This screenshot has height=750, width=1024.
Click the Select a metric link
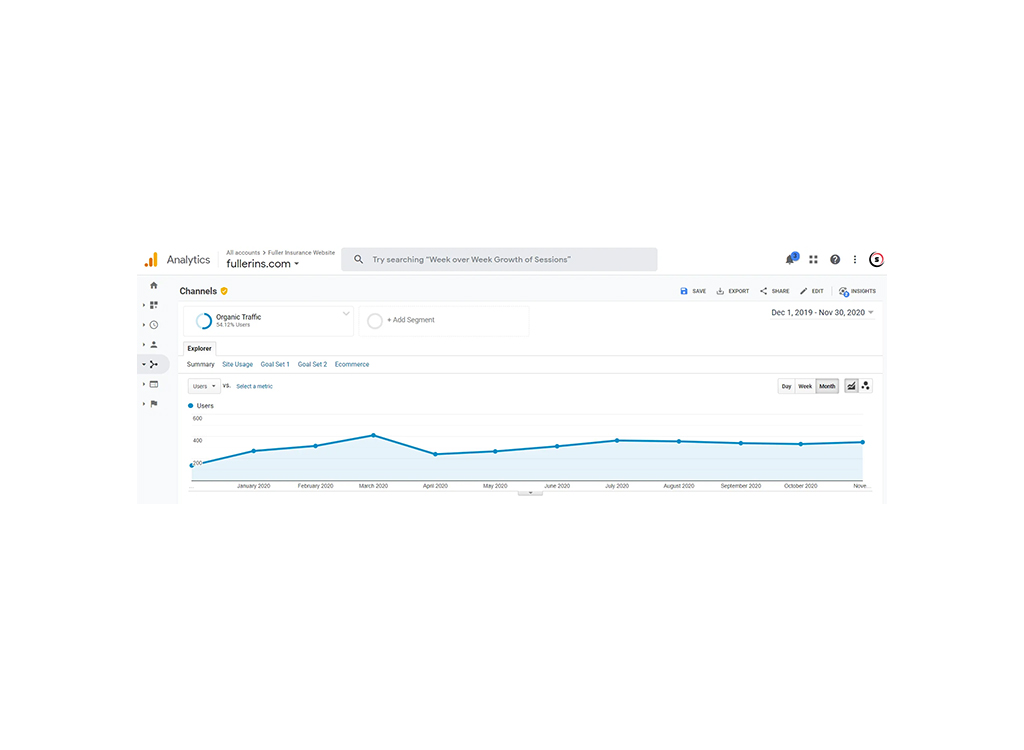click(254, 386)
